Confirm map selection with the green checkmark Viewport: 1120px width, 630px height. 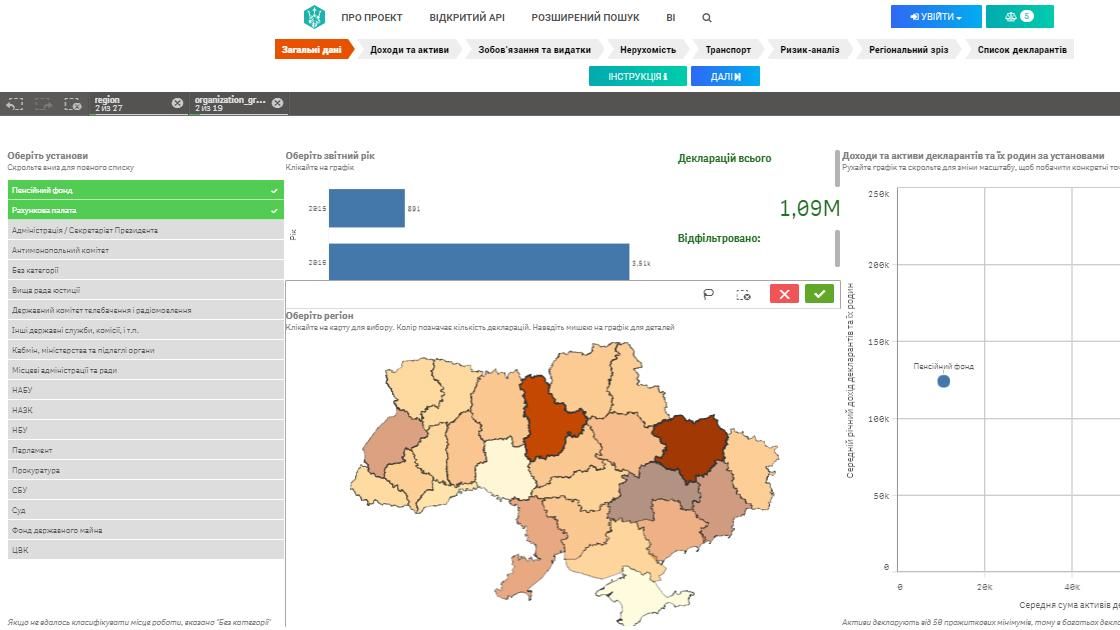pyautogui.click(x=818, y=295)
